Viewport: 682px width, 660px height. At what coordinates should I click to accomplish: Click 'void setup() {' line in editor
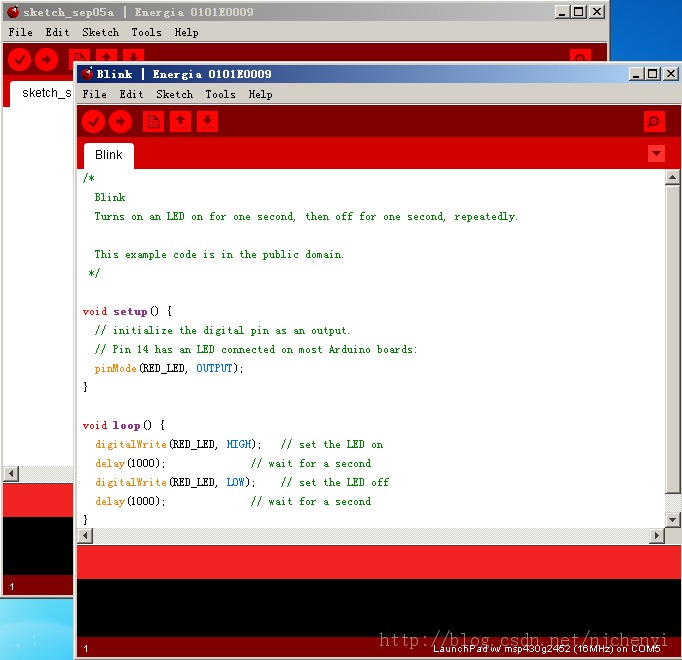(x=127, y=311)
